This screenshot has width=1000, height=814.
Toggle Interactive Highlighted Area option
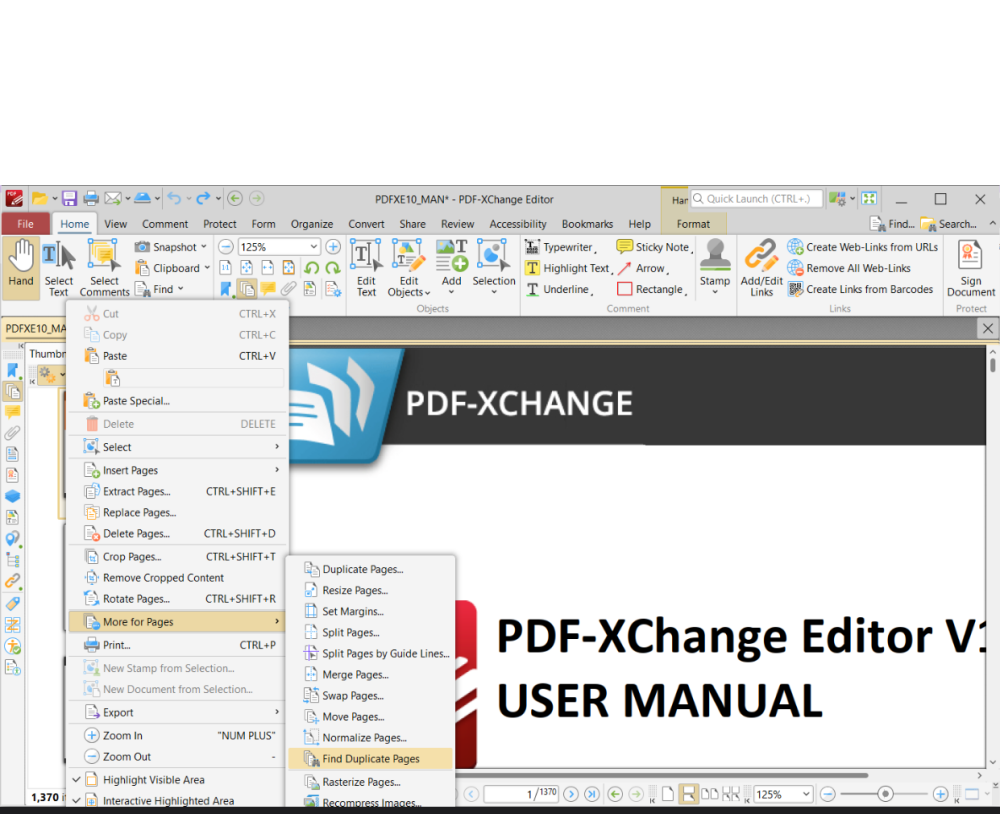click(x=176, y=801)
